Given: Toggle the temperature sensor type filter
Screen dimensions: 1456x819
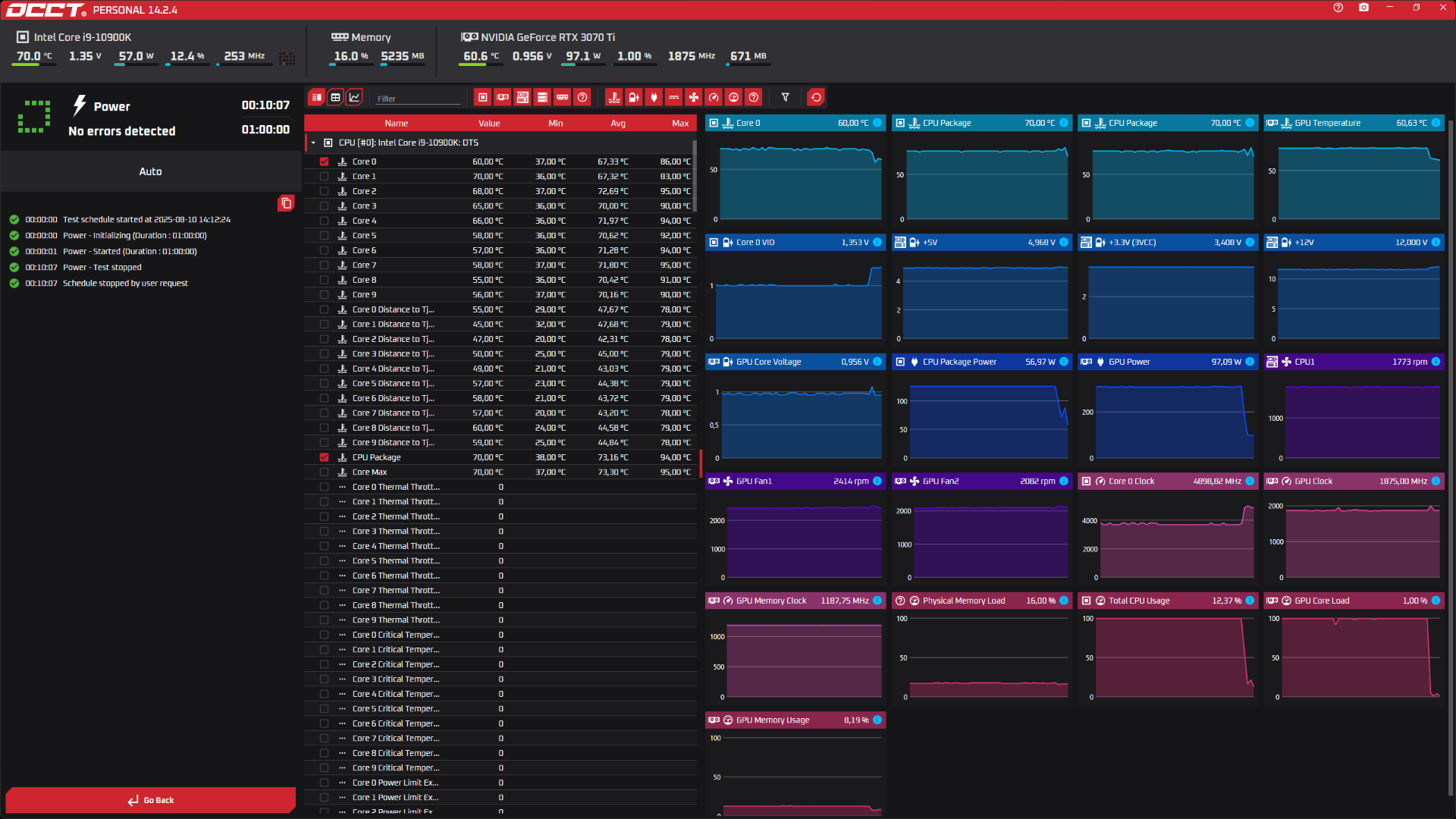Looking at the screenshot, I should [x=614, y=97].
